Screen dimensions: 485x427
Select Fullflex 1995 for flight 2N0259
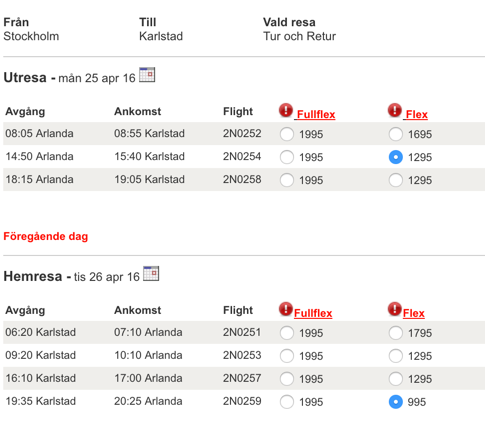287,402
